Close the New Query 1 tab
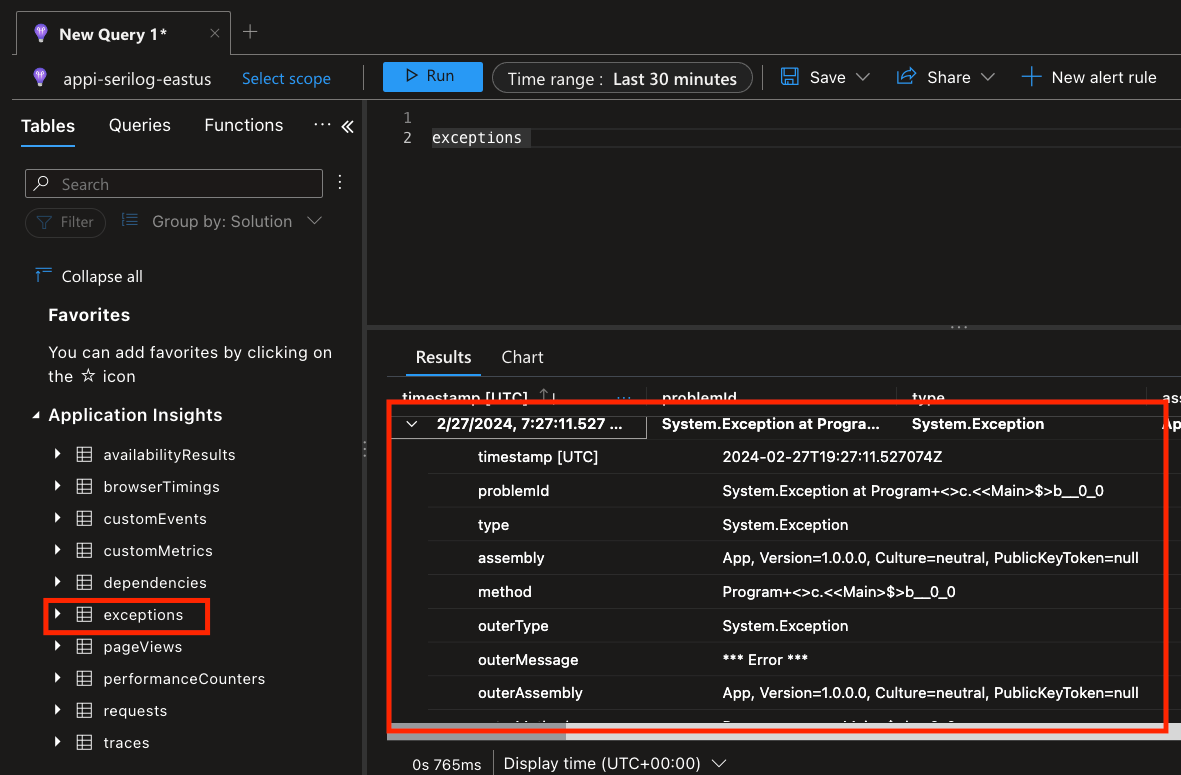The width and height of the screenshot is (1181, 775). click(x=215, y=33)
